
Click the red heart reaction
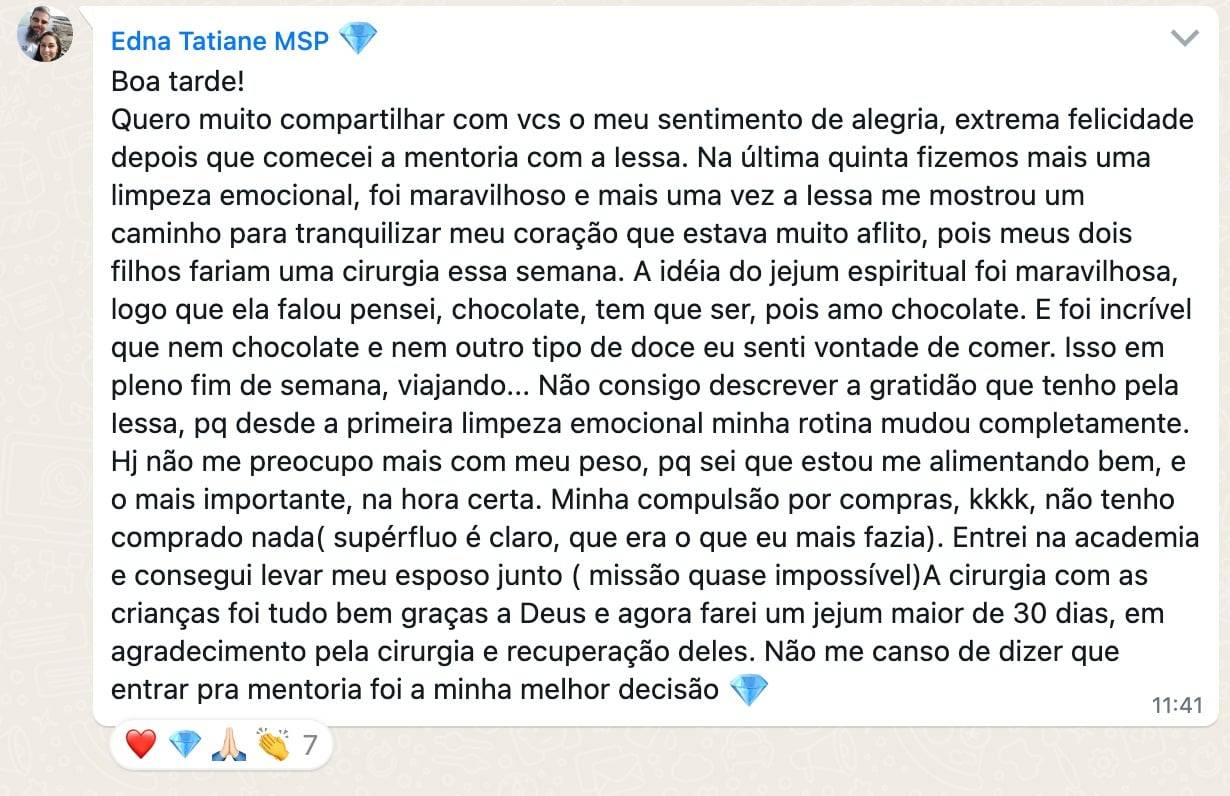[x=141, y=744]
